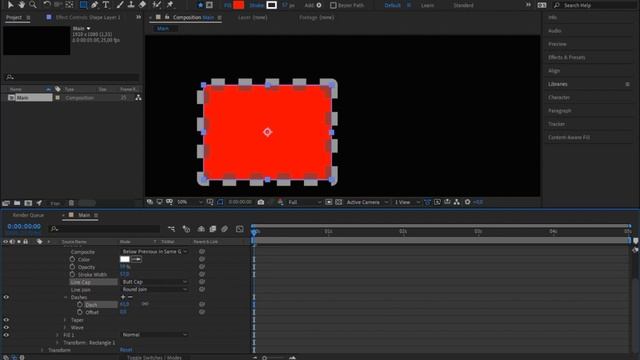Viewport: 640px width, 360px height.
Task: Open Composite dropdown Below Previous in Same Group
Action: click(x=154, y=251)
